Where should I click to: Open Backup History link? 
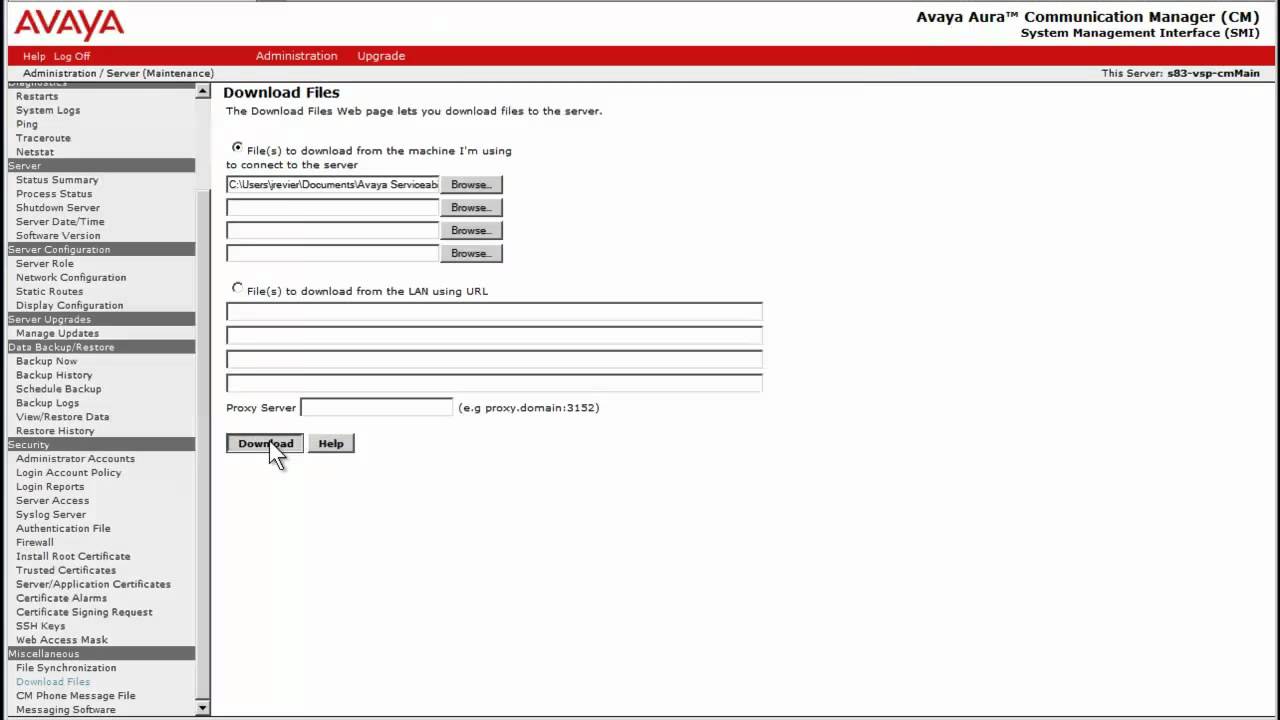54,376
